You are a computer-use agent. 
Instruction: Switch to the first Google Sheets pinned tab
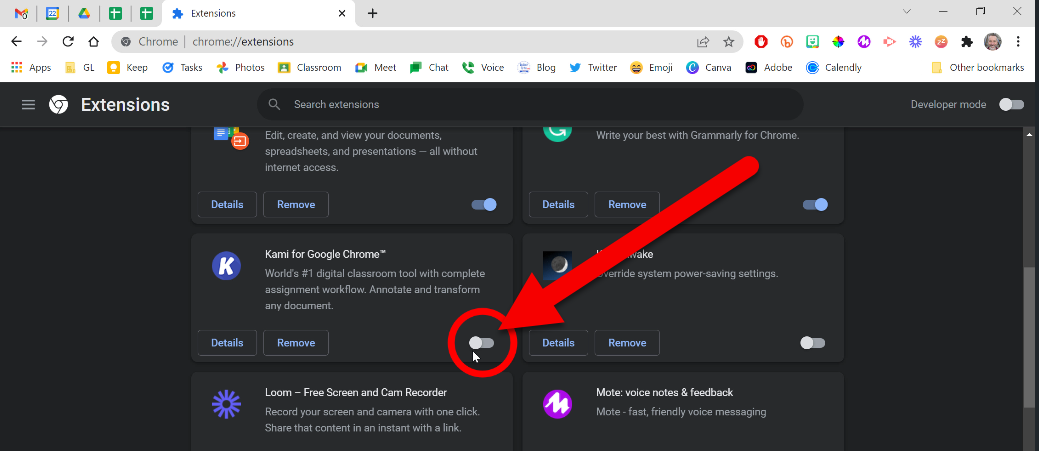pyautogui.click(x=115, y=13)
